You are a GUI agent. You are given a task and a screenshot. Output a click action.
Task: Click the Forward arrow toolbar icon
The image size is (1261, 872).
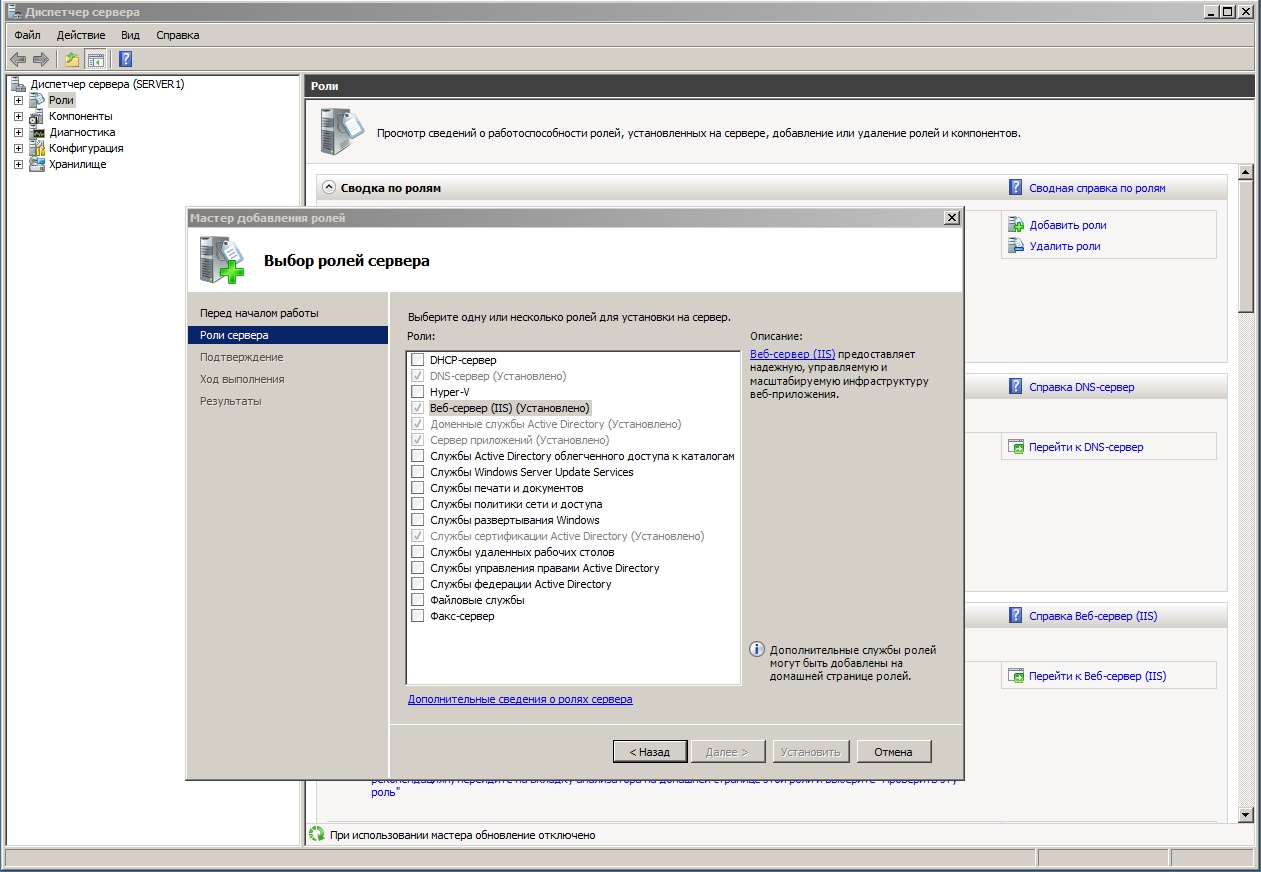point(41,59)
